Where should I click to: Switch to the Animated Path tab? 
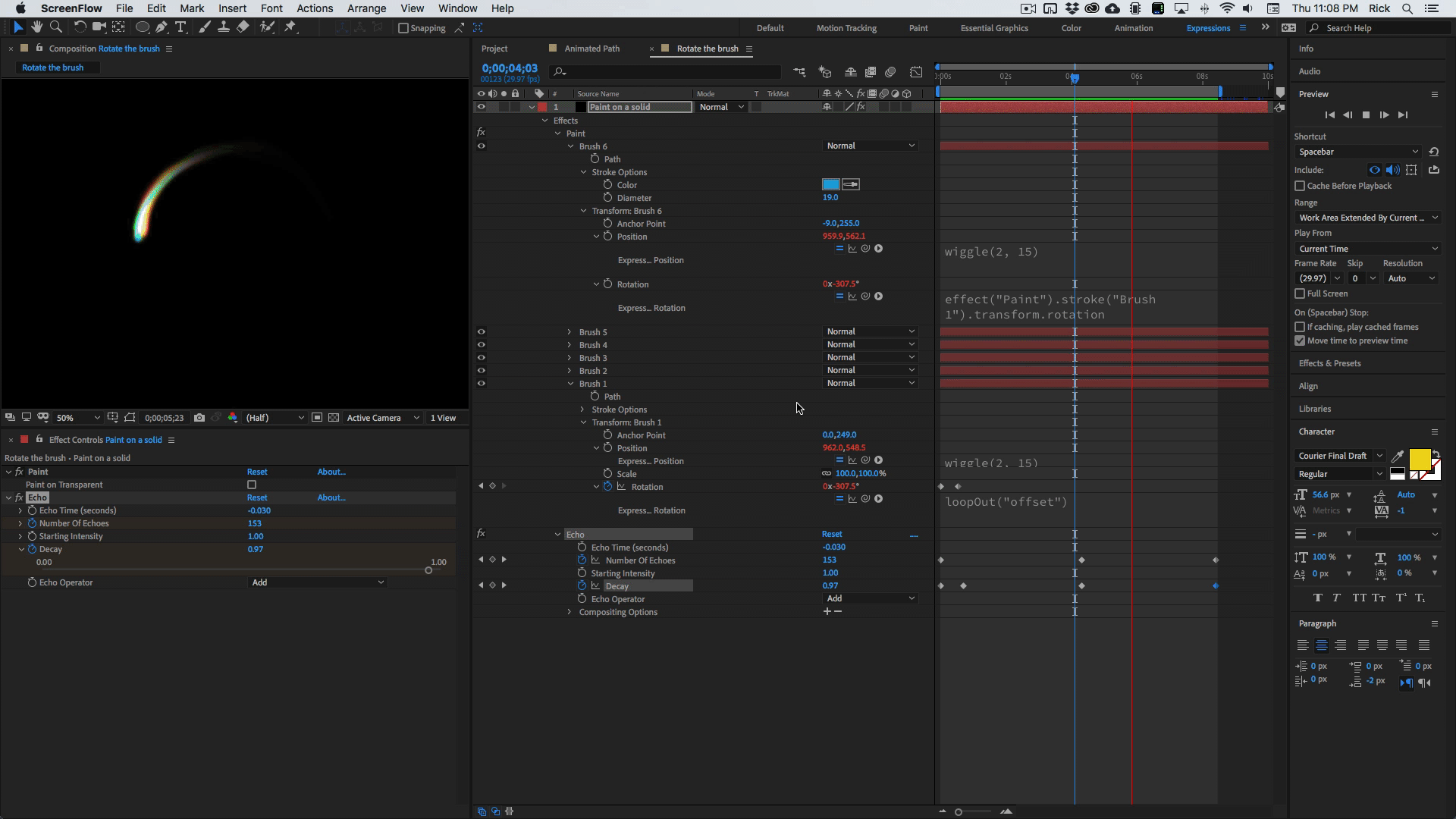pyautogui.click(x=591, y=49)
